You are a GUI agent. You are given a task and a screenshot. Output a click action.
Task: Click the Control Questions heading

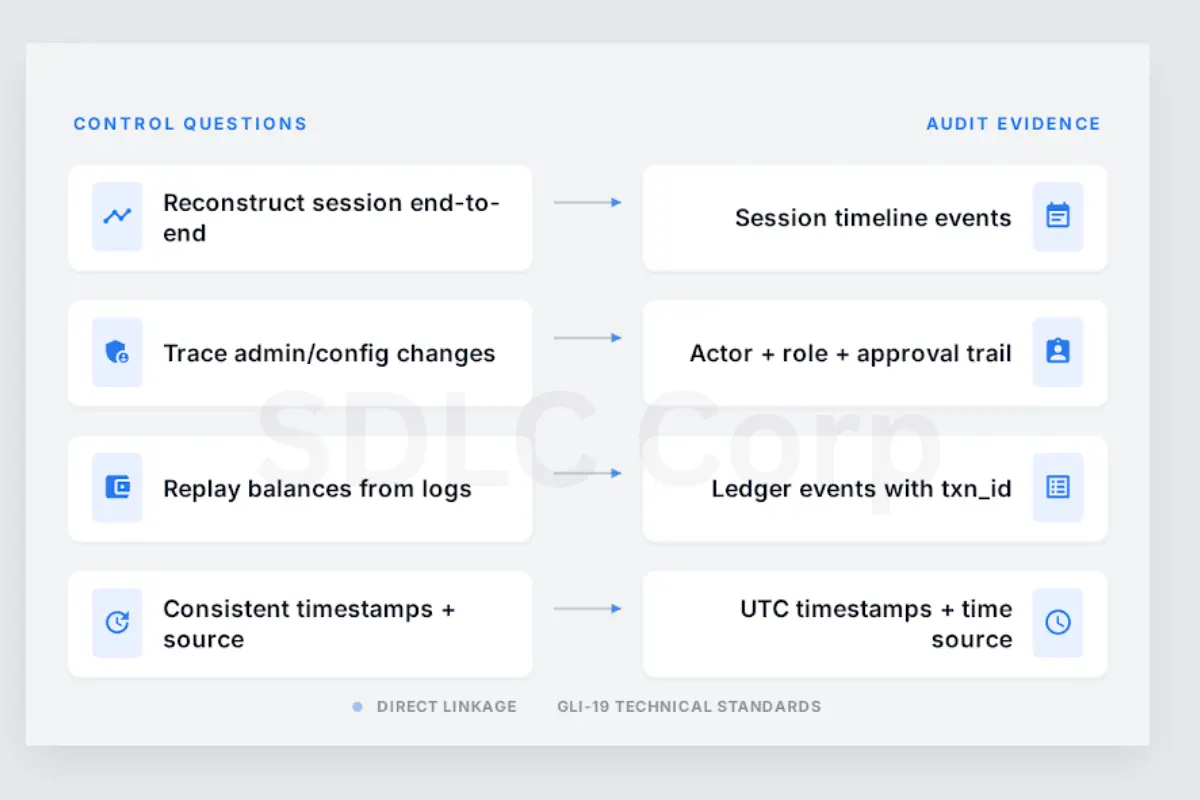(190, 124)
